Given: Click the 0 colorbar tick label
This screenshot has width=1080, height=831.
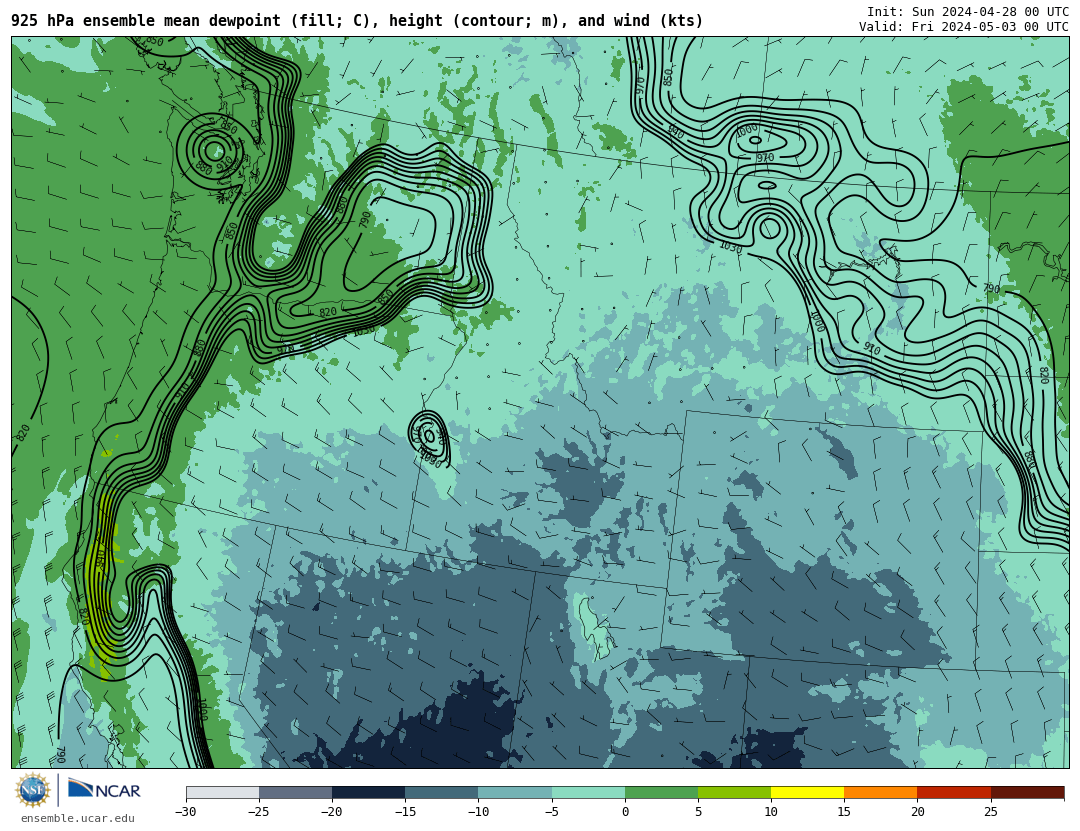Looking at the screenshot, I should pyautogui.click(x=625, y=812).
